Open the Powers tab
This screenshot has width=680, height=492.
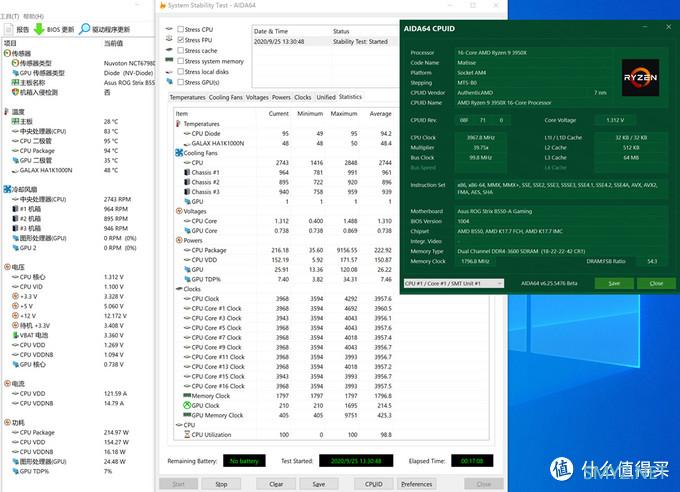[281, 97]
